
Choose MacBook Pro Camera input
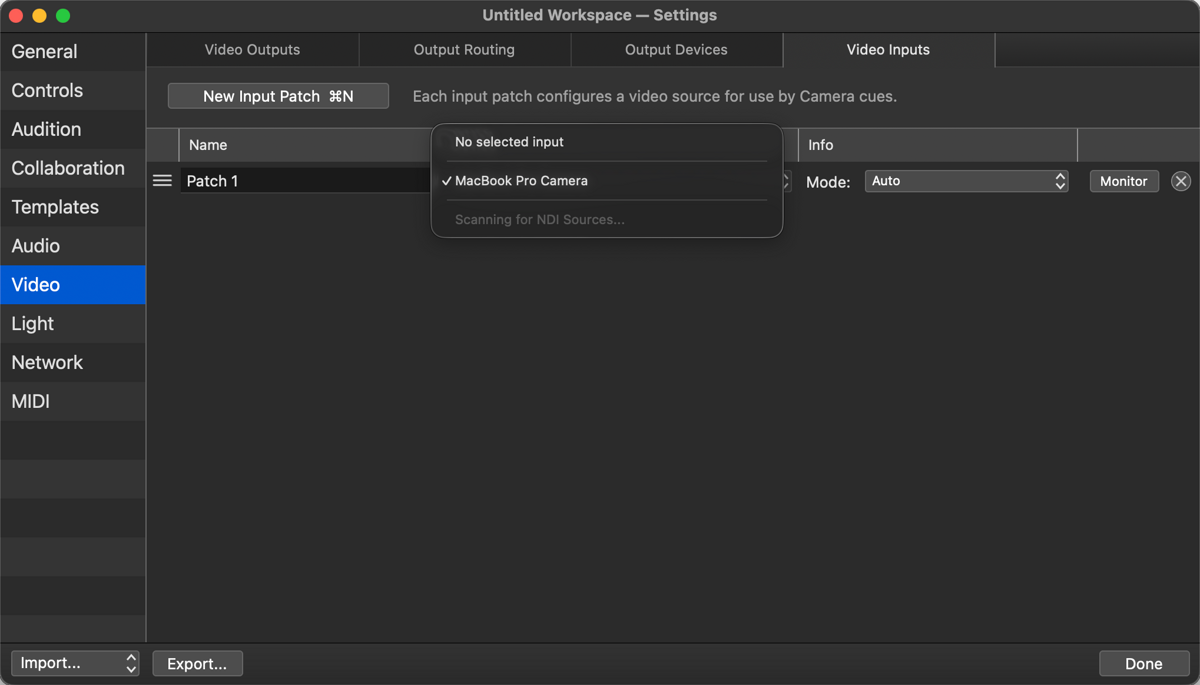[607, 181]
